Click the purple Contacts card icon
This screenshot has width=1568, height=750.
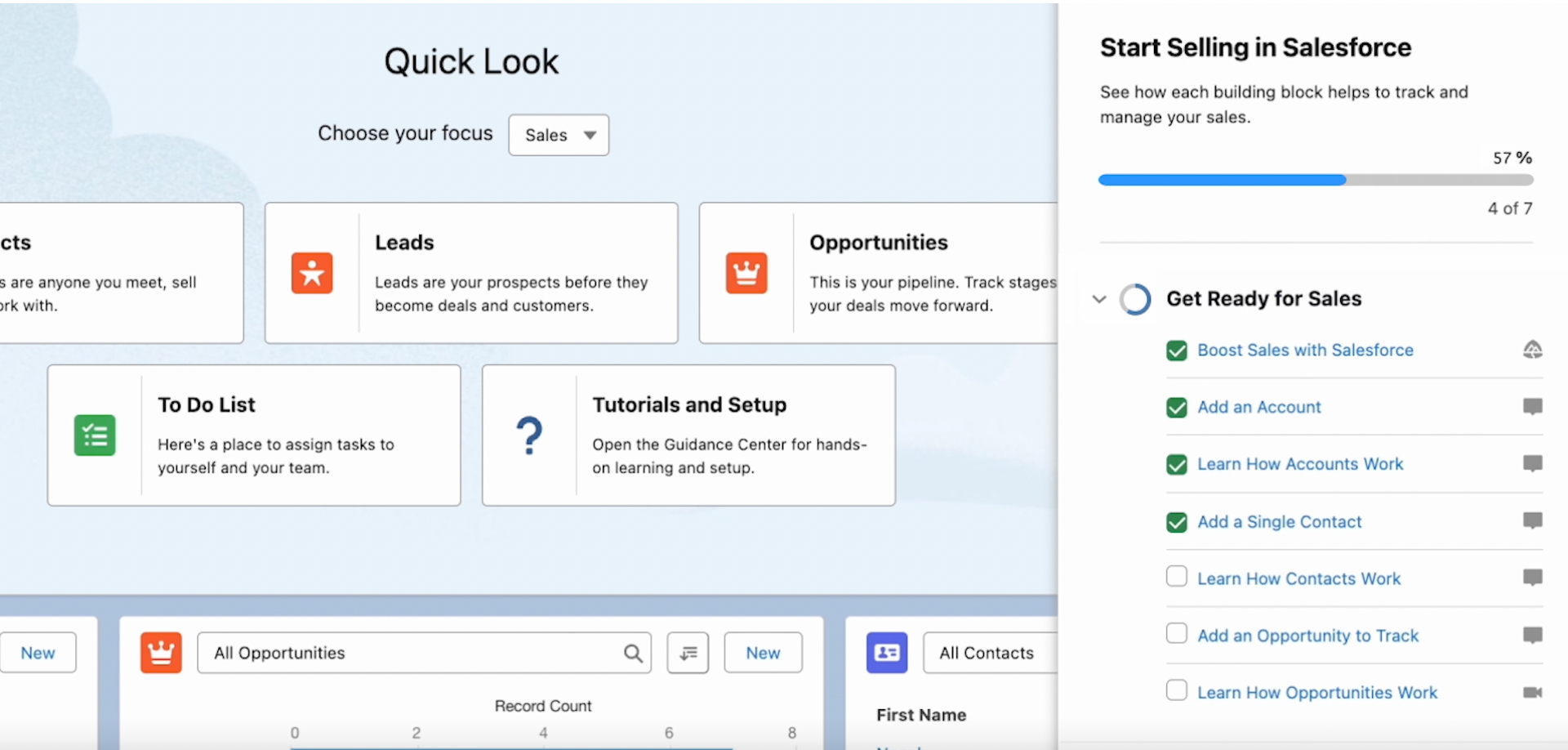(887, 653)
